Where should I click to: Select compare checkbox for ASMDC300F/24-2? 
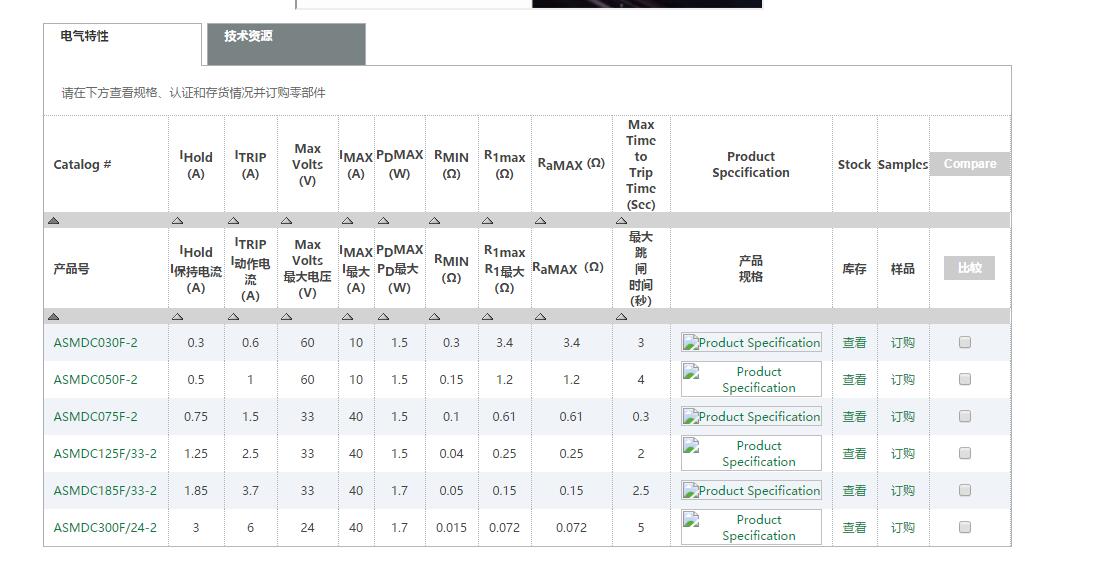[x=965, y=527]
